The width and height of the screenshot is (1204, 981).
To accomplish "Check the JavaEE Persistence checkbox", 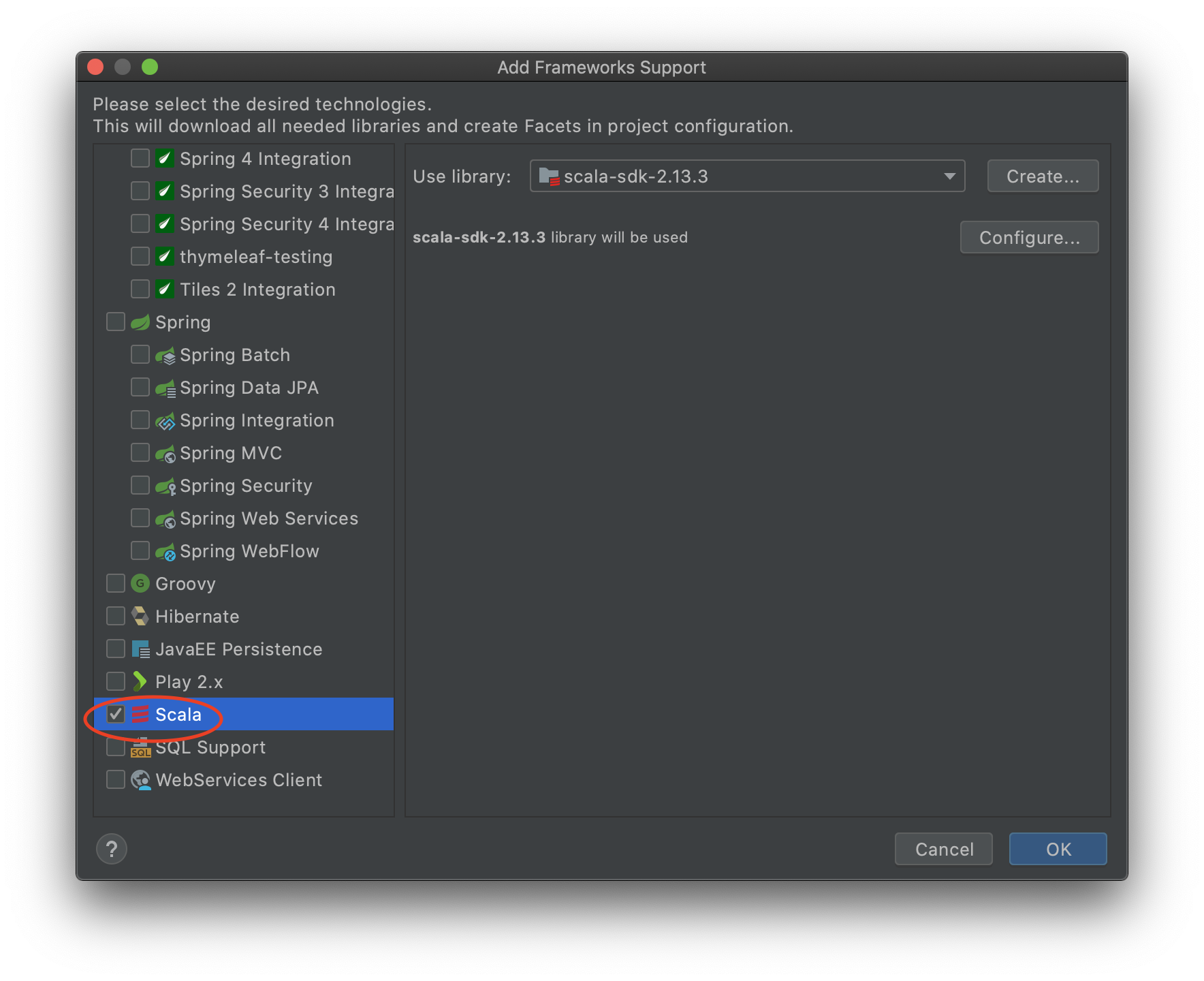I will 115,649.
